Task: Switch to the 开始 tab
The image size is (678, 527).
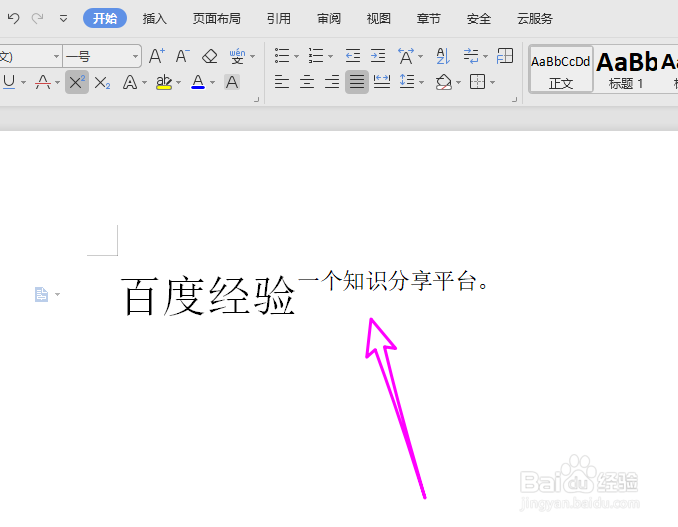Action: pyautogui.click(x=105, y=19)
